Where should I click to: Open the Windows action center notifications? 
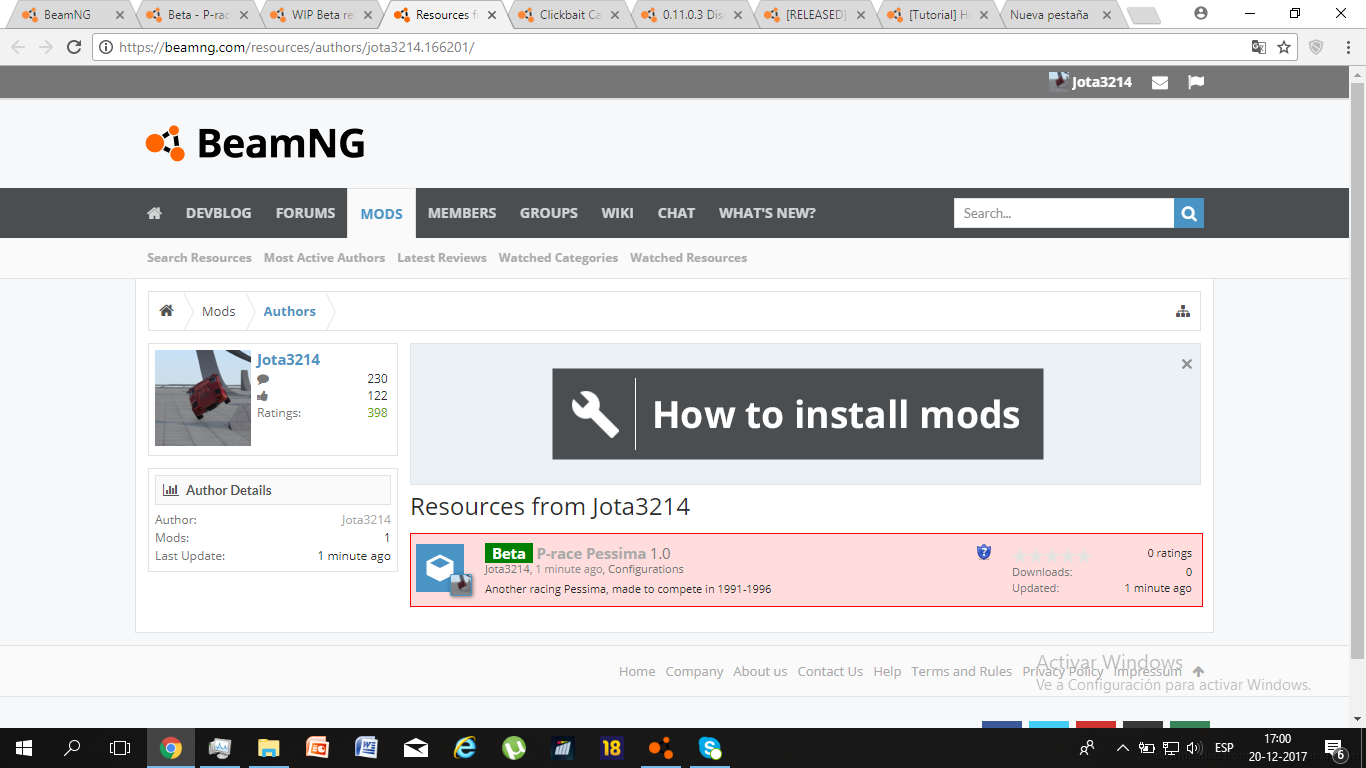pyautogui.click(x=1334, y=748)
